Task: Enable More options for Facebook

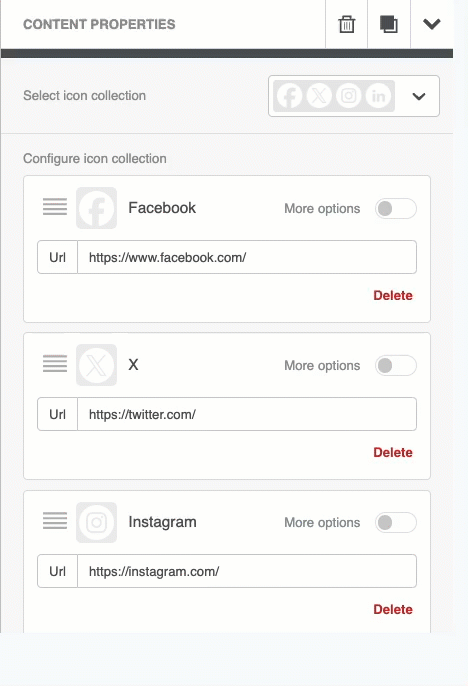Action: [395, 208]
